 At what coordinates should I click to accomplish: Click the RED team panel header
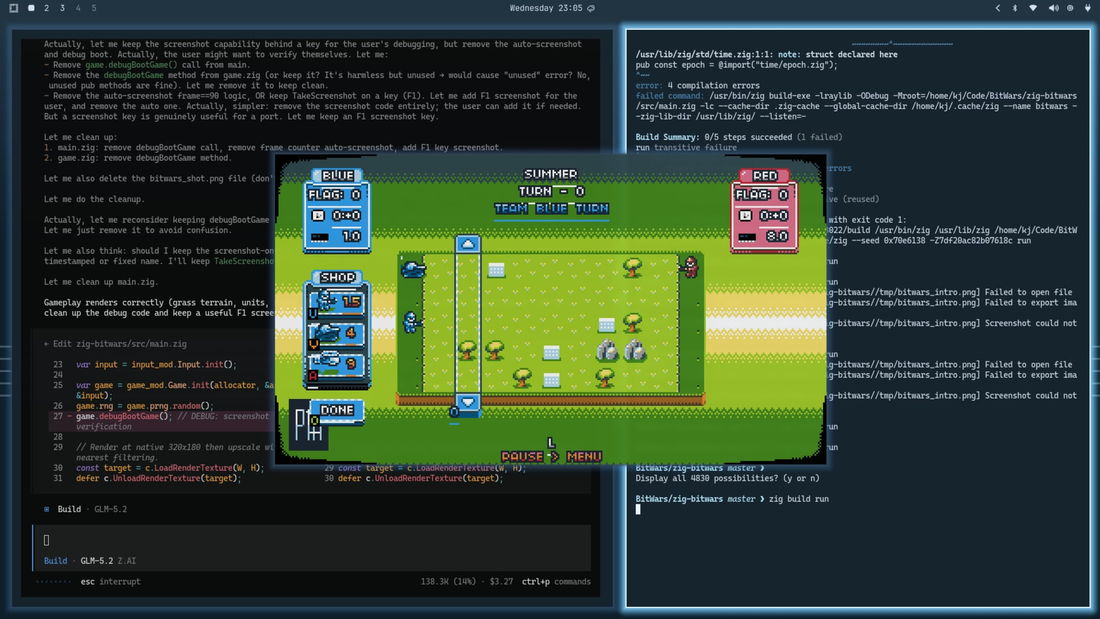(x=764, y=175)
